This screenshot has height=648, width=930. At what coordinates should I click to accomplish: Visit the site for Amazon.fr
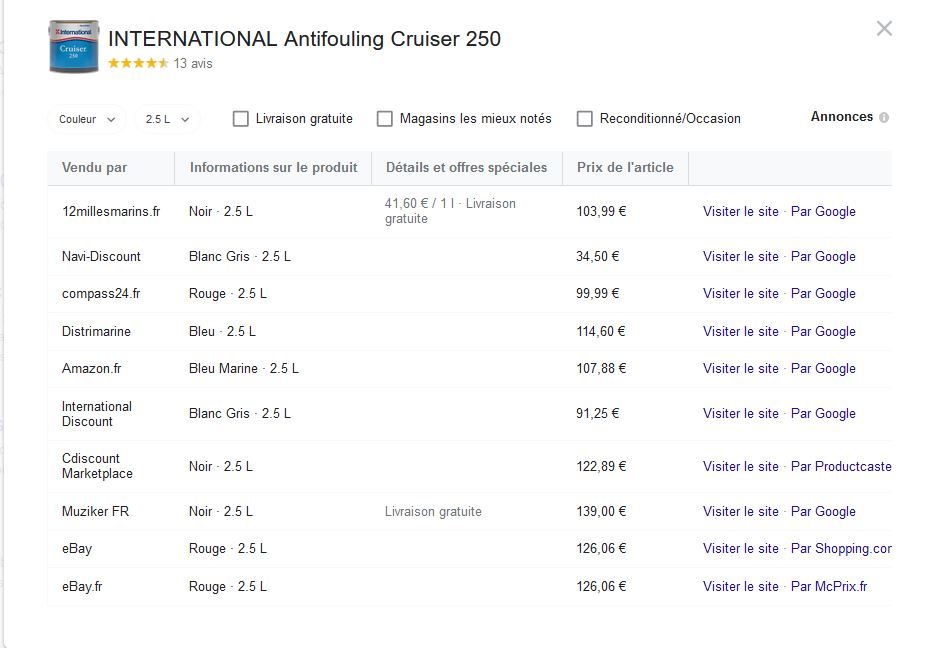pyautogui.click(x=740, y=368)
